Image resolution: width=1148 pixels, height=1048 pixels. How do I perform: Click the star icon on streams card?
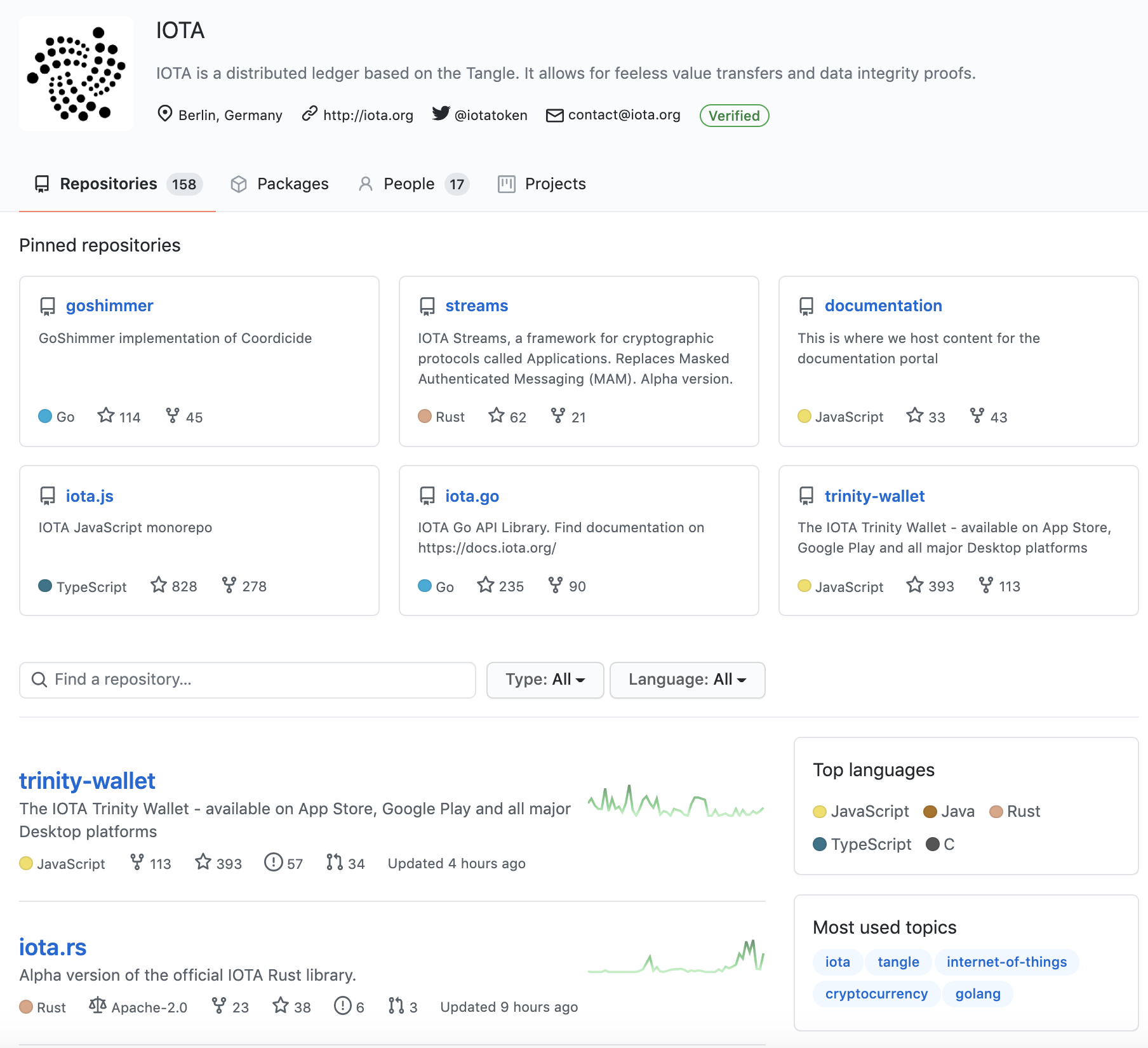(497, 416)
